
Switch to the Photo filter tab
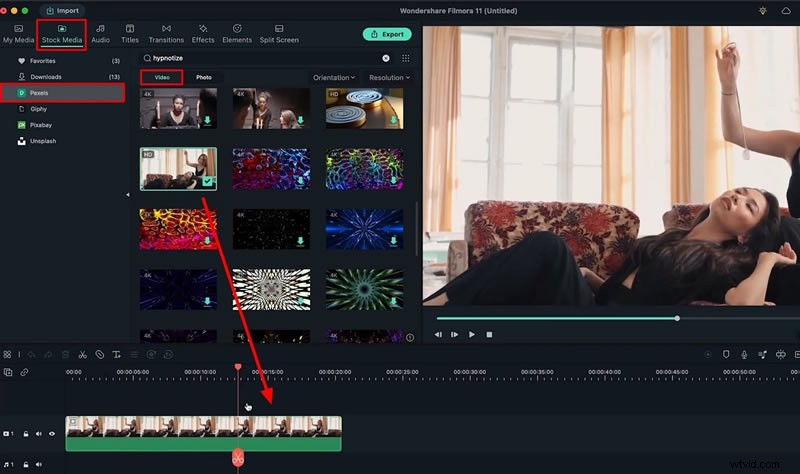(204, 77)
